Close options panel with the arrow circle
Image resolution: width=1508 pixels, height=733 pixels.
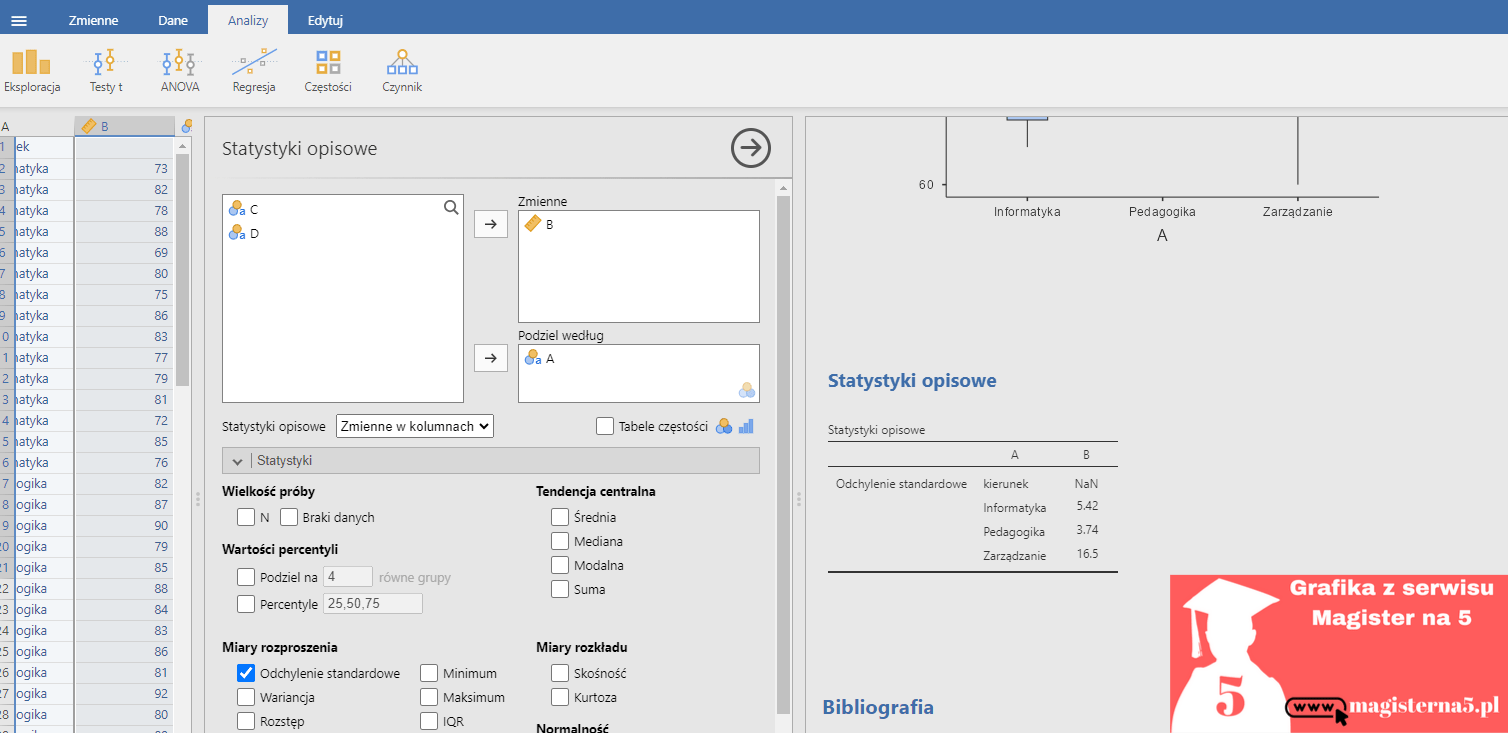[750, 148]
